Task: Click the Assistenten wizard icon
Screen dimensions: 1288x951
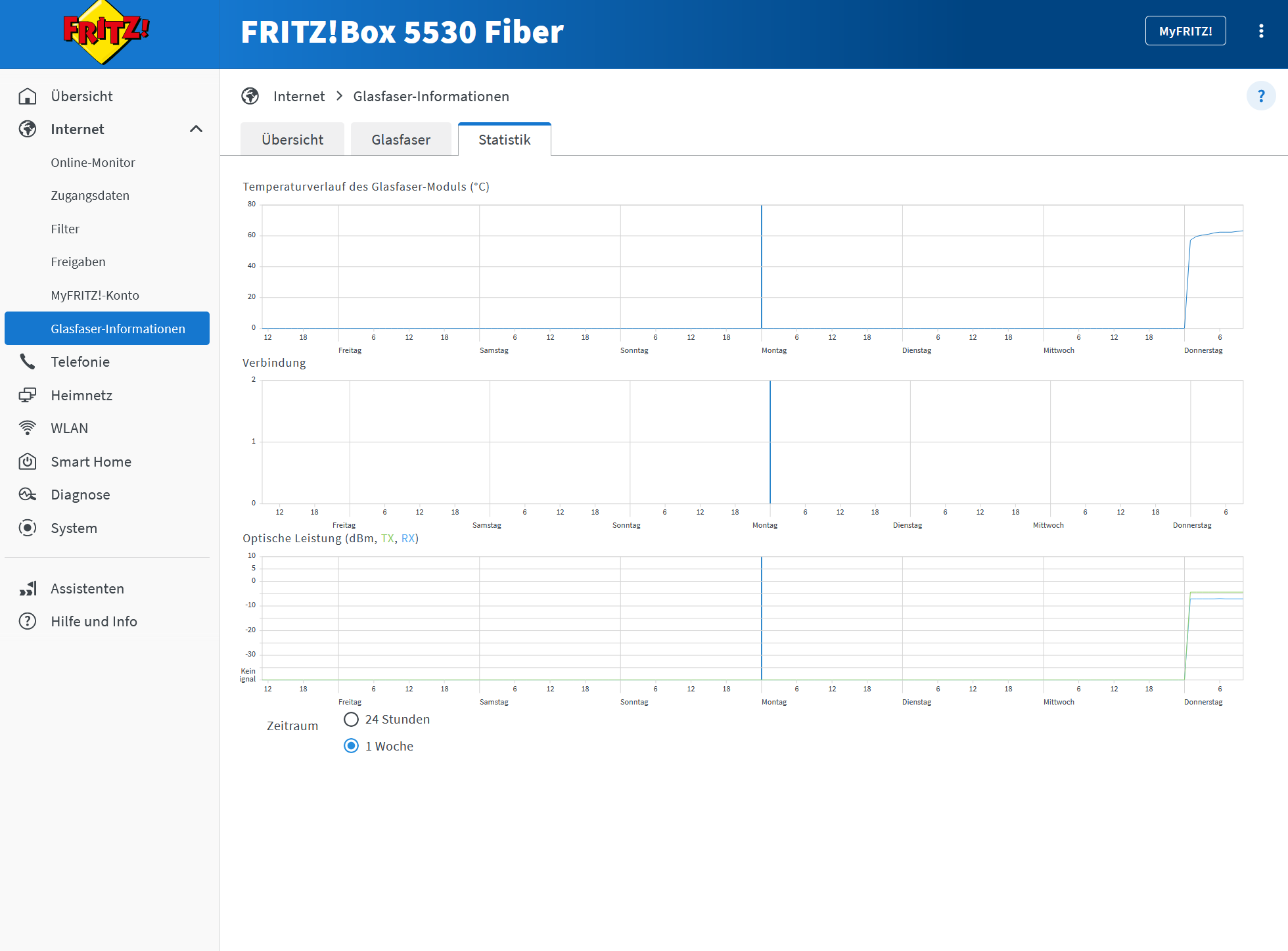Action: point(28,588)
